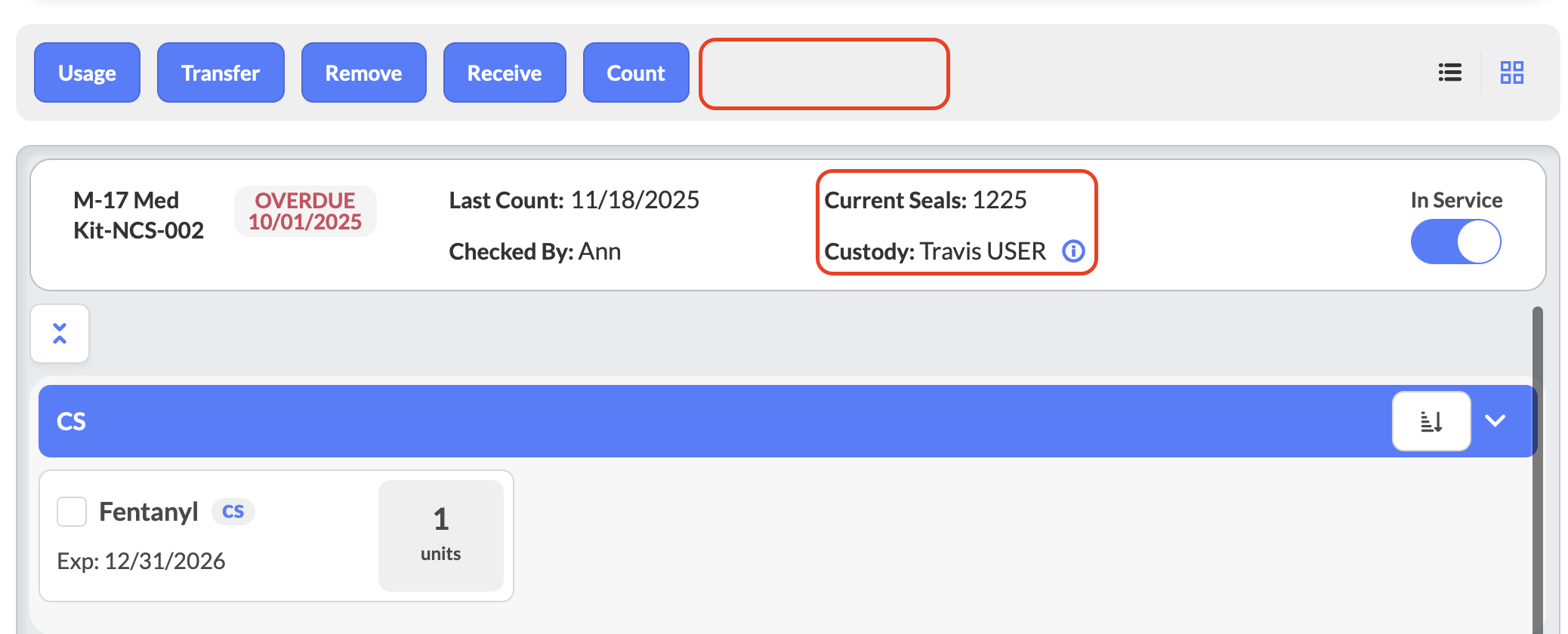The height and width of the screenshot is (634, 1568).
Task: Click the collapse all sections icon
Action: (60, 334)
